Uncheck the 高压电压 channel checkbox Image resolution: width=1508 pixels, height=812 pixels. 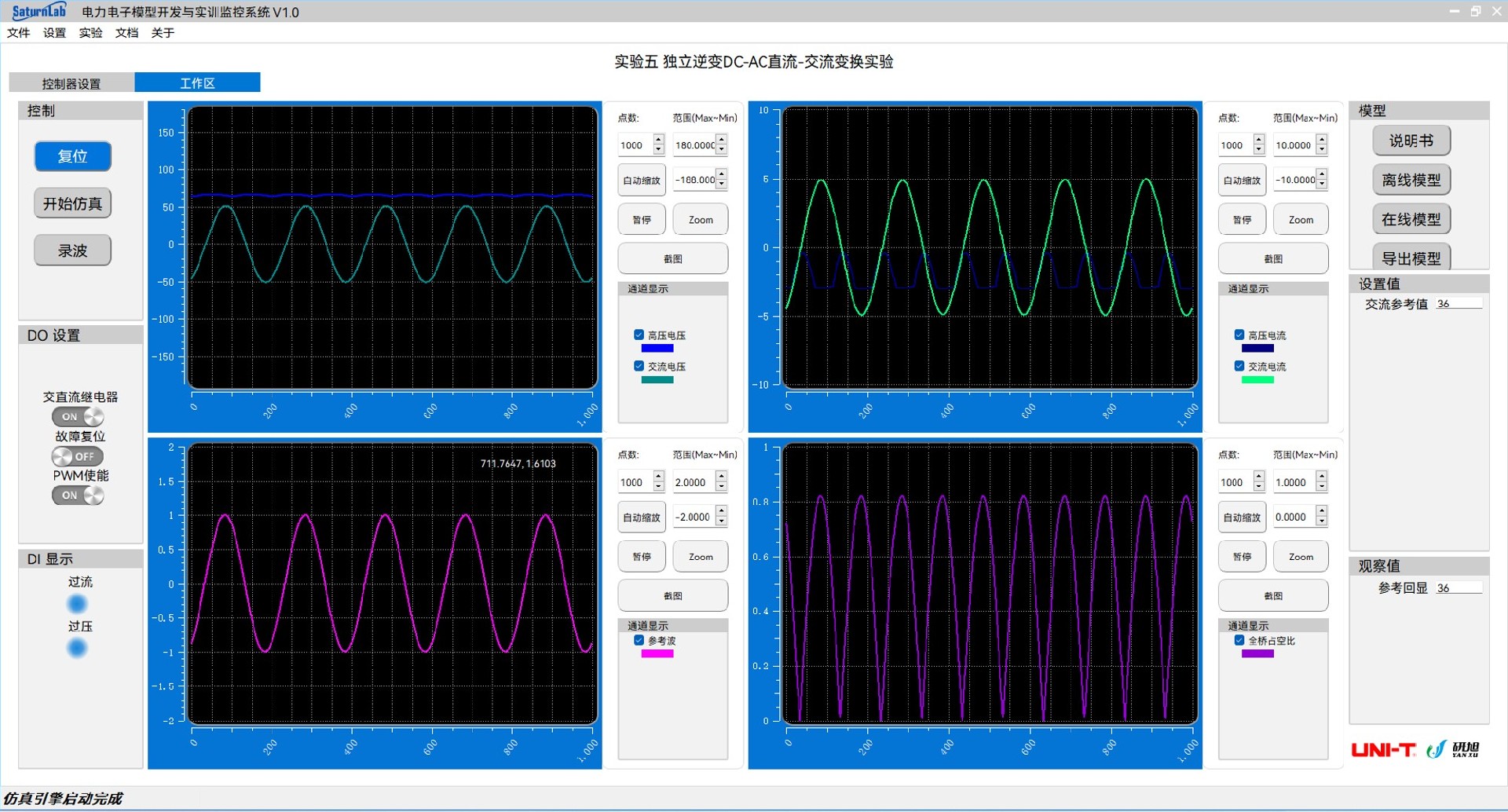(639, 335)
